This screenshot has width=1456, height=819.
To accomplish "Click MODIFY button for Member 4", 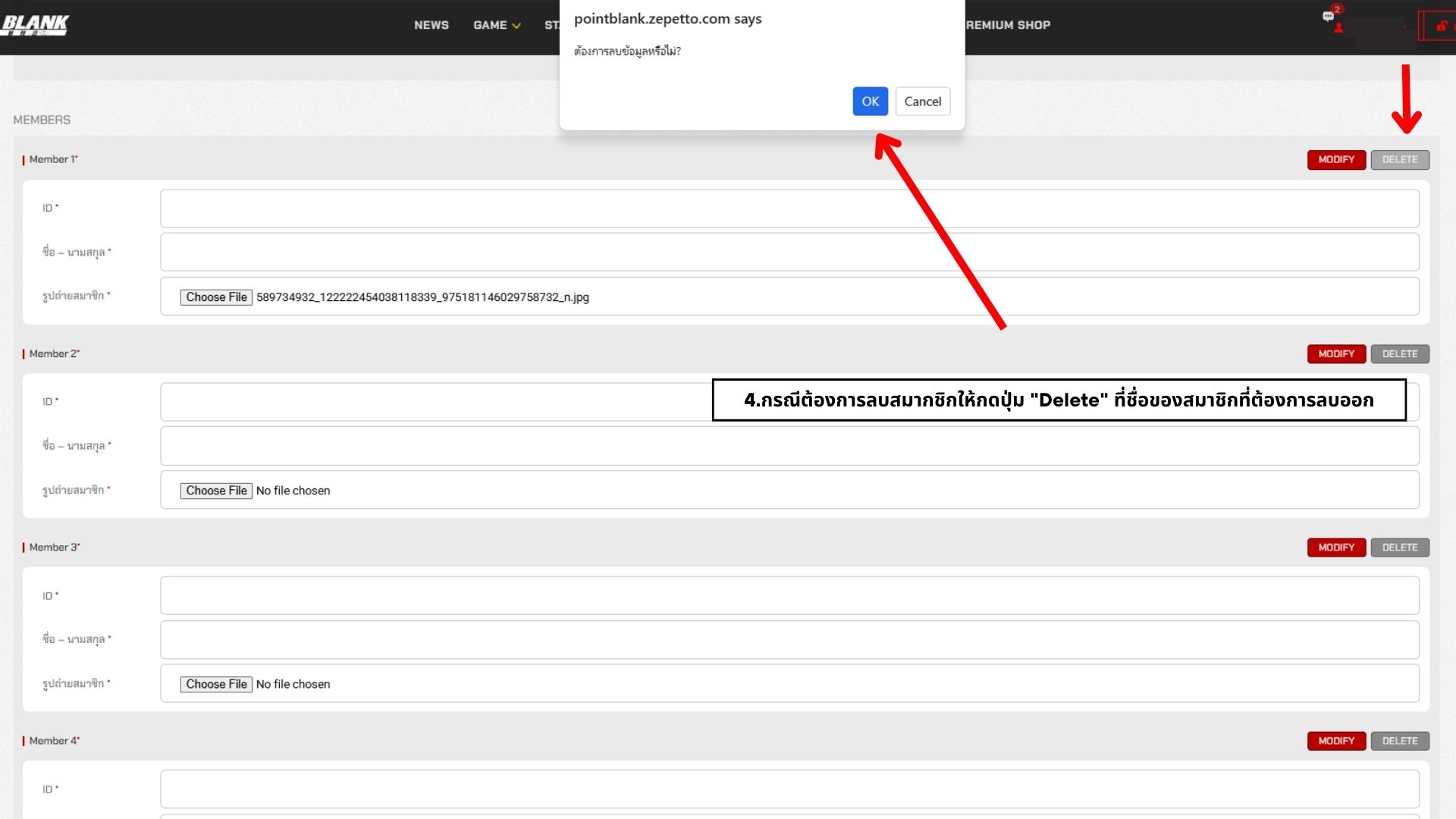I will (1335, 740).
